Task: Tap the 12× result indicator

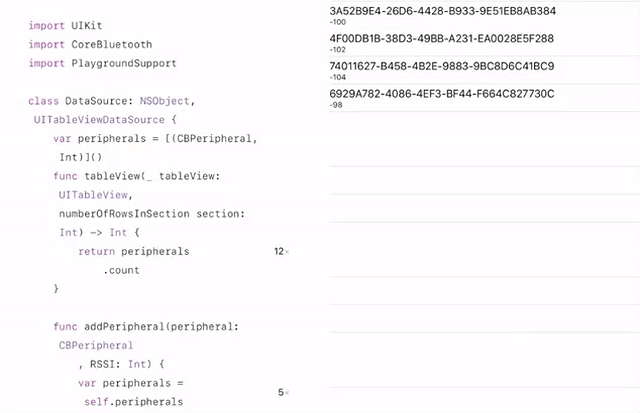Action: [281, 252]
